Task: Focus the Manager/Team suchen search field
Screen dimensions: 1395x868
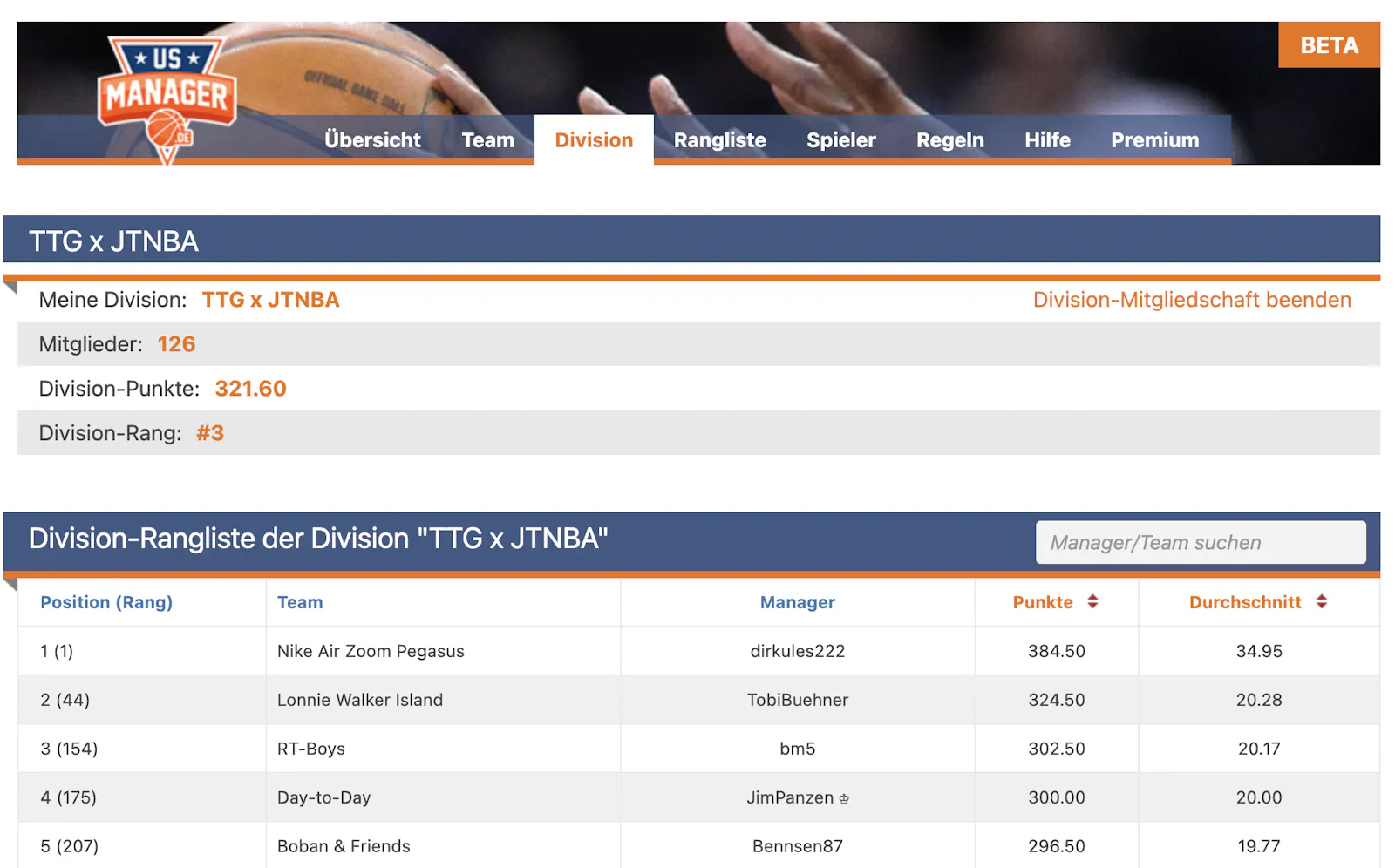Action: pyautogui.click(x=1201, y=542)
